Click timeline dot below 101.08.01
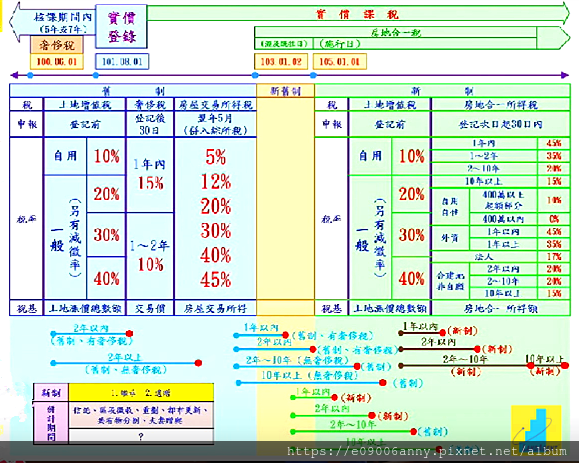Viewport: 579px width, 463px height. (96, 75)
